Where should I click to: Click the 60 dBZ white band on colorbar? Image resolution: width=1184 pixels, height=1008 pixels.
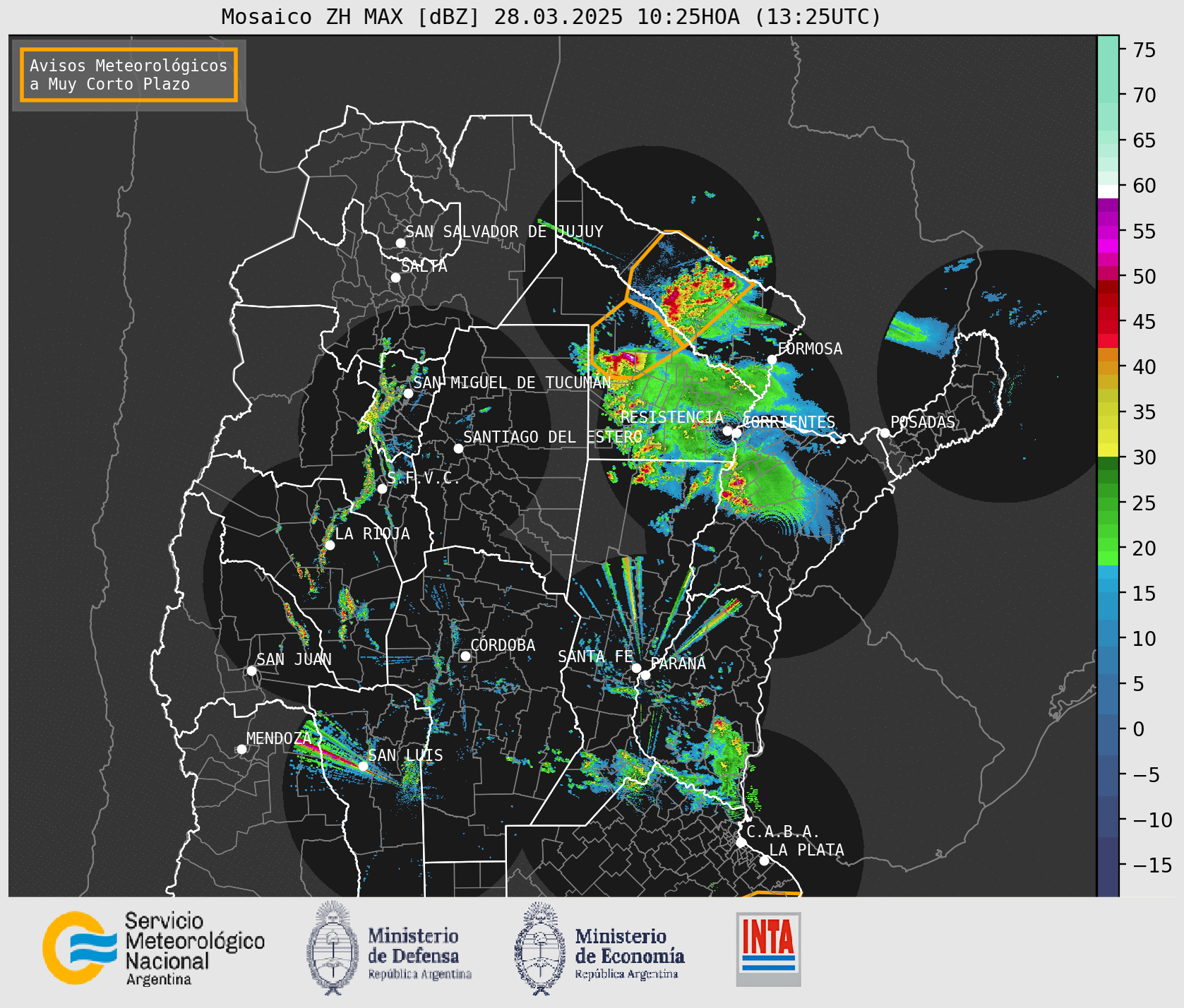[x=1108, y=191]
